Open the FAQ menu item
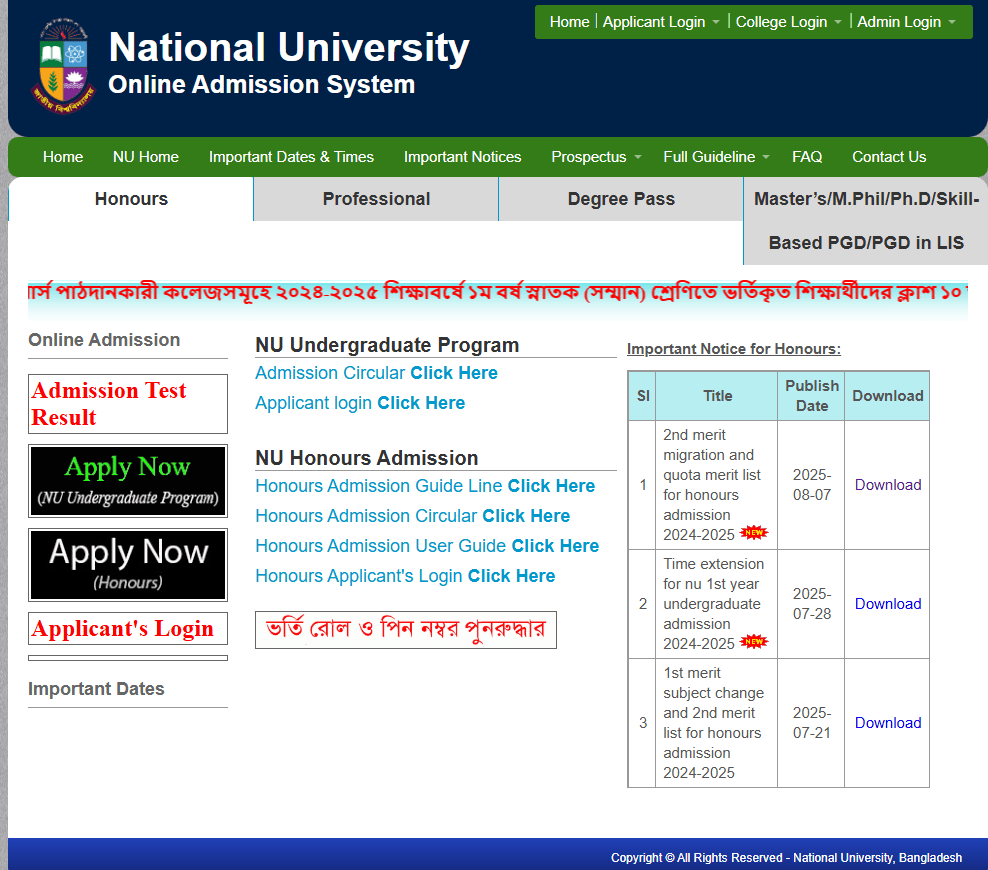 coord(807,157)
